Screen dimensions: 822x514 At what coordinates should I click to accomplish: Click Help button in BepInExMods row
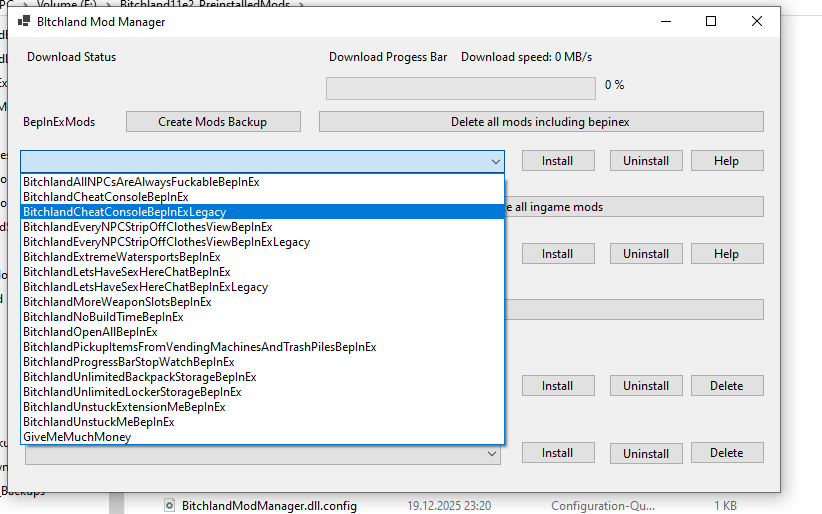727,161
